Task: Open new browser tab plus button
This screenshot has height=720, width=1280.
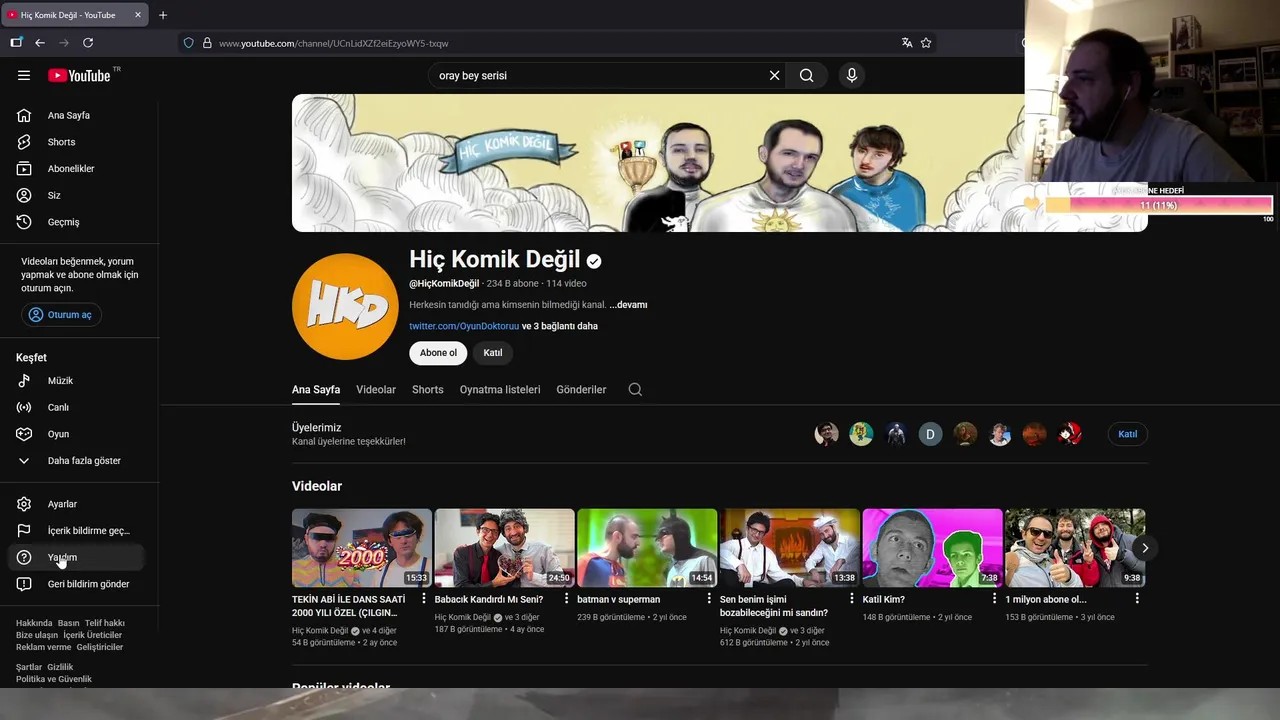Action: [163, 15]
